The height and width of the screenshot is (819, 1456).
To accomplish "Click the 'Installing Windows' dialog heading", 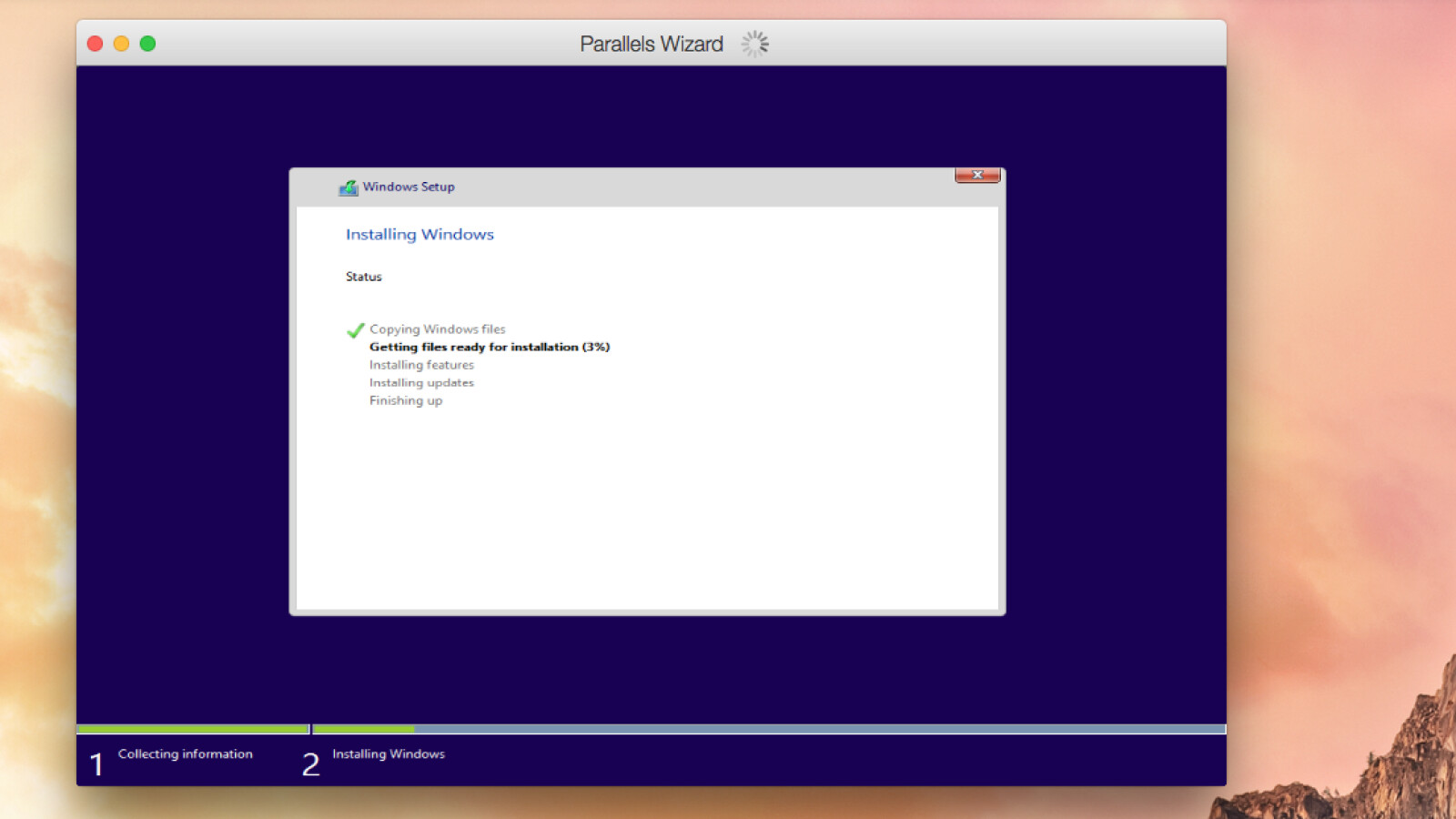I will point(420,234).
